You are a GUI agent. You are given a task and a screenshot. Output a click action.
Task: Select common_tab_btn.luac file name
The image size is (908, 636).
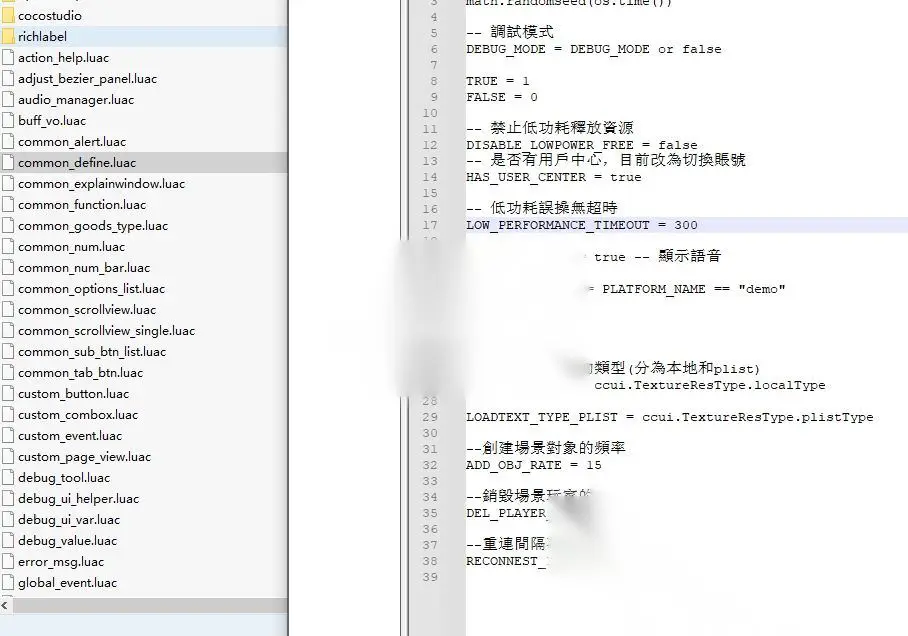[80, 372]
